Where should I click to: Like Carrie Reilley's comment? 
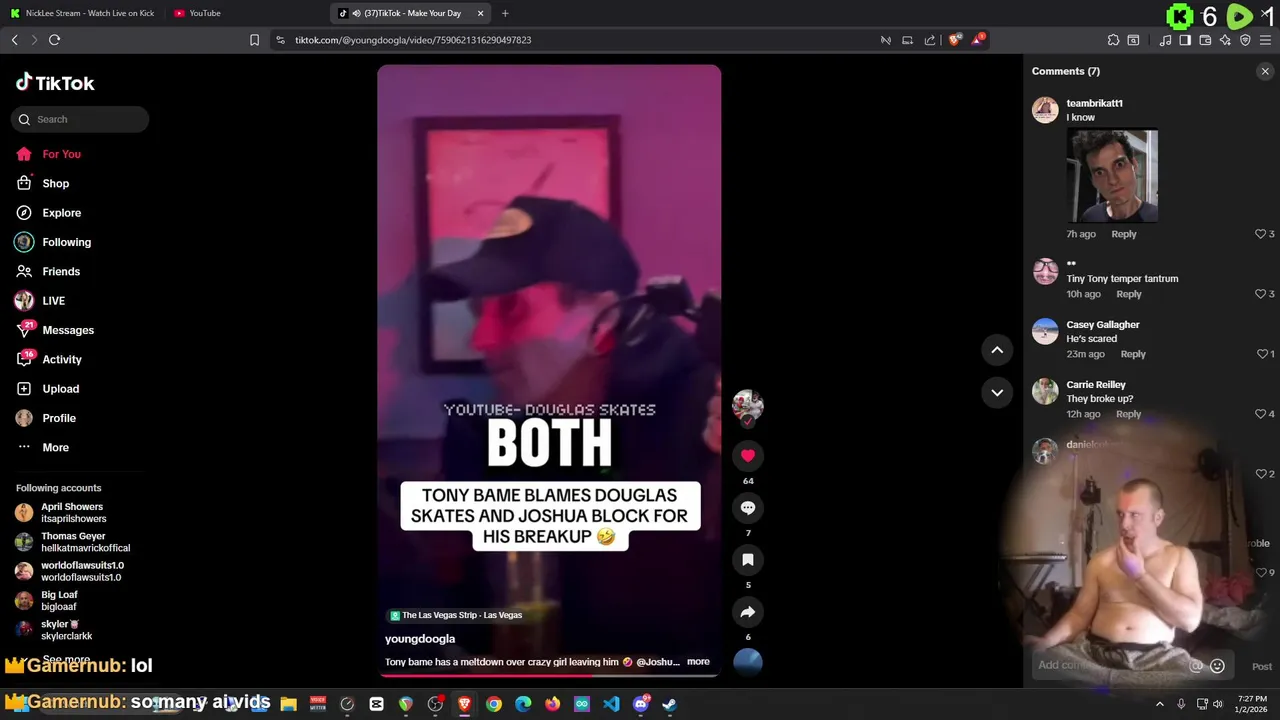(1260, 414)
